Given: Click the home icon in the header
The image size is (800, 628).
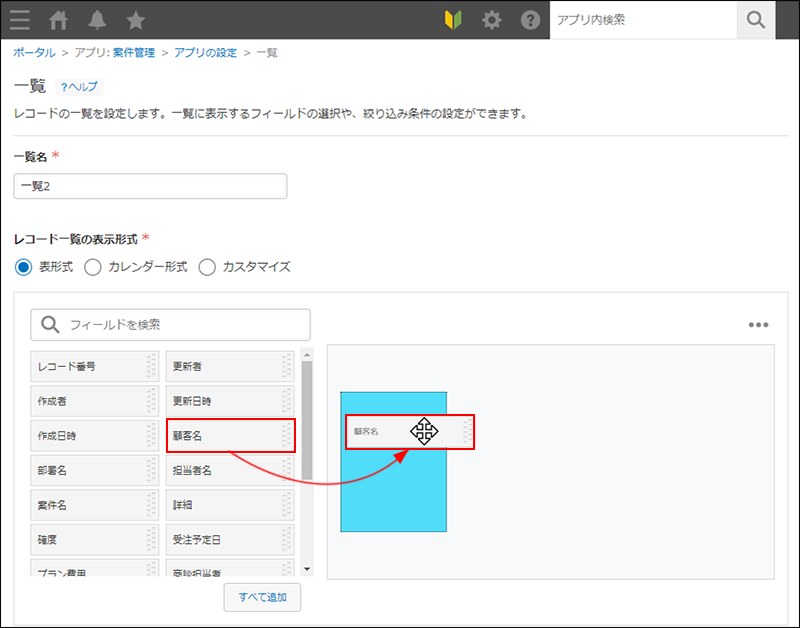Looking at the screenshot, I should point(57,19).
